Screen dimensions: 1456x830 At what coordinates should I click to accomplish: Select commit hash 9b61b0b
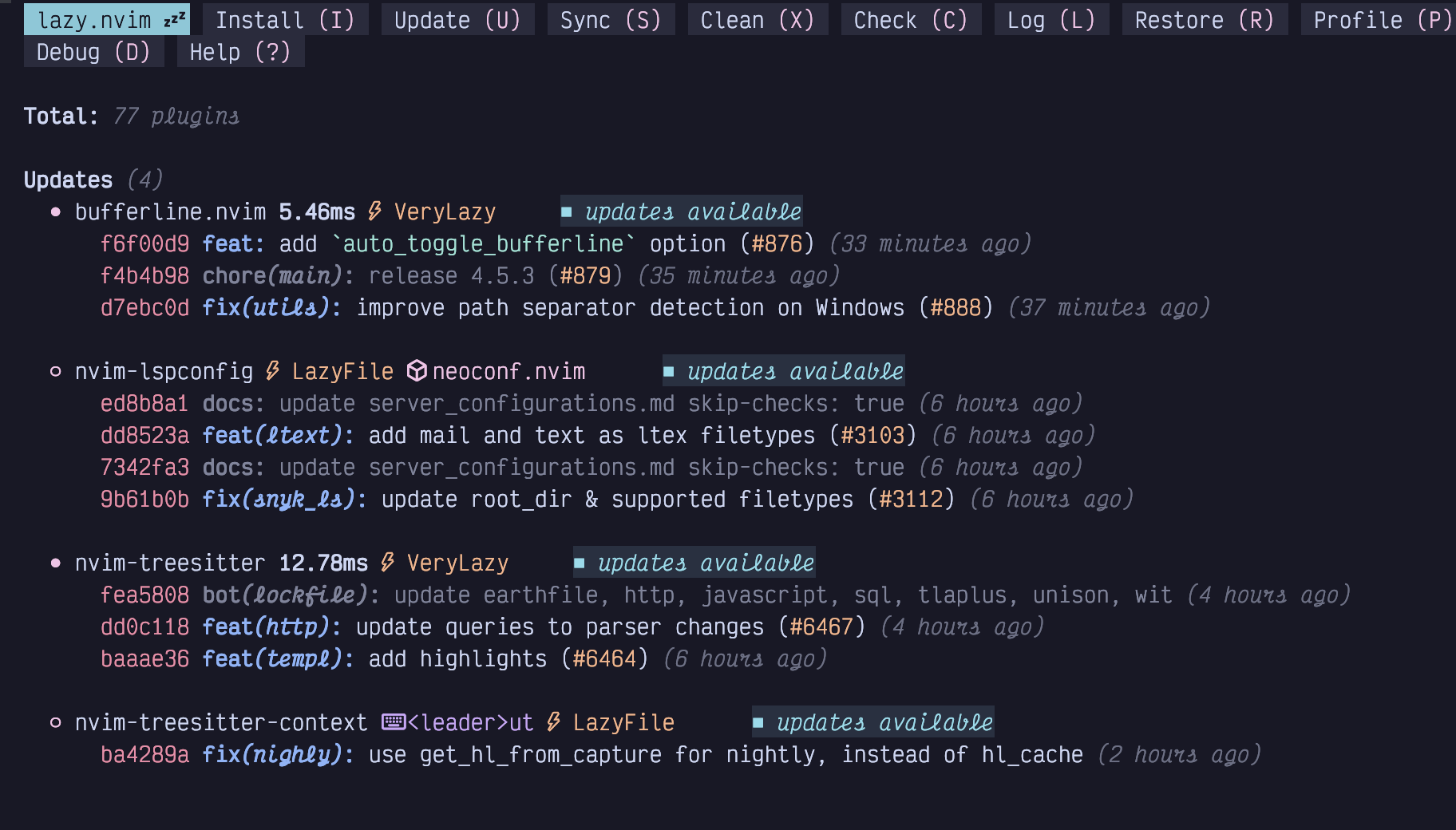click(145, 499)
